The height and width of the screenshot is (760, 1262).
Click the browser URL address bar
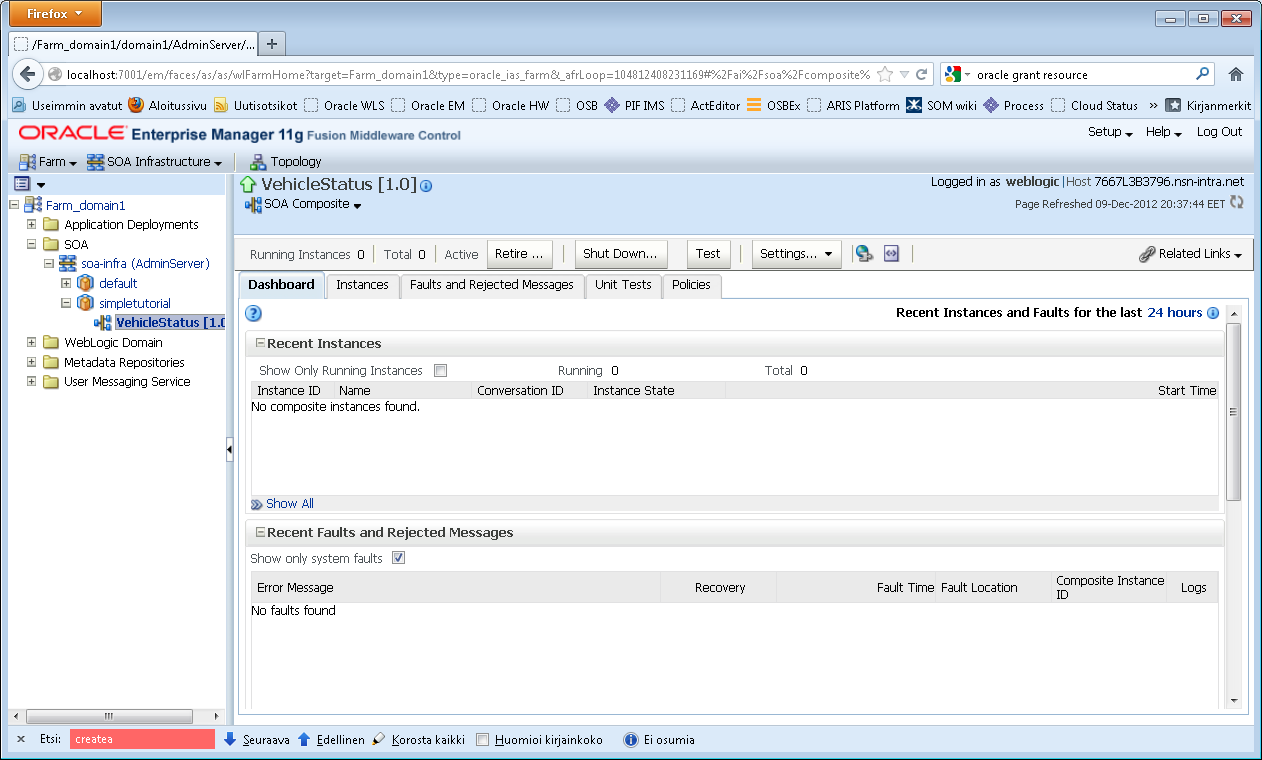(467, 74)
